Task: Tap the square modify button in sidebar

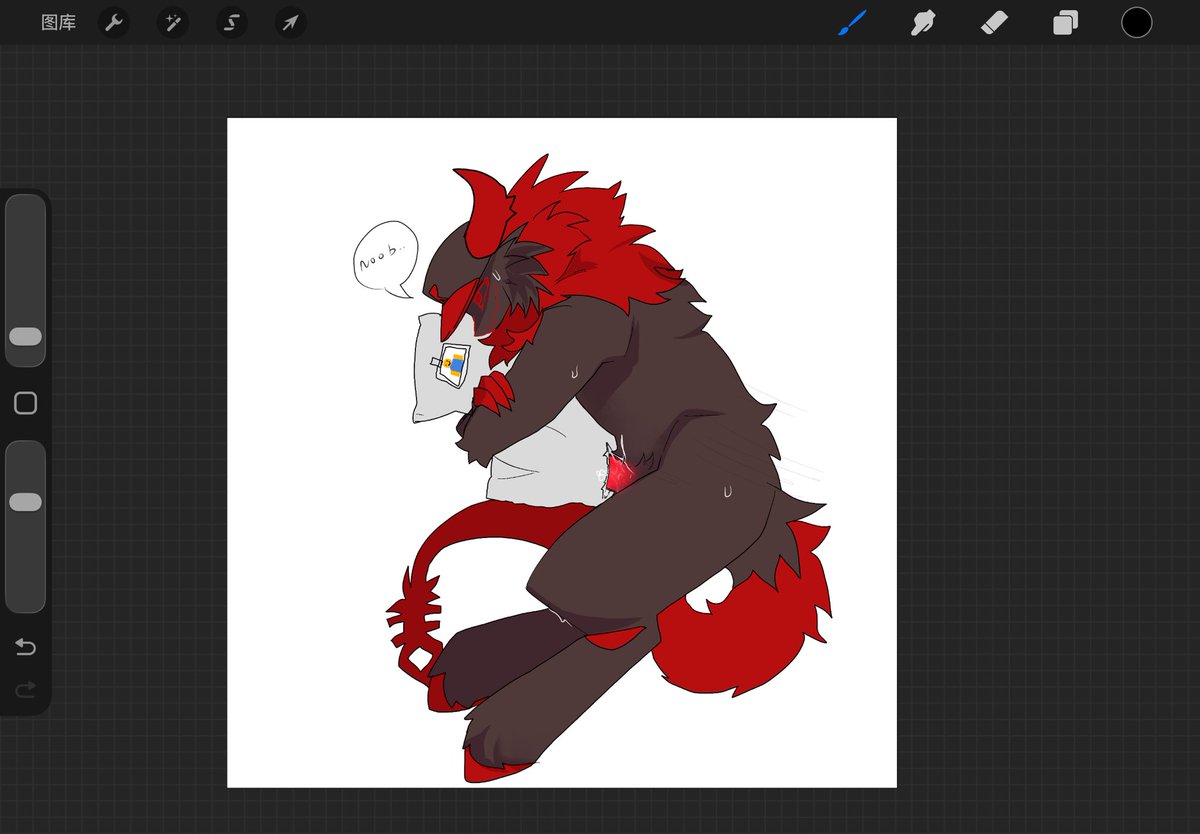Action: pos(26,403)
